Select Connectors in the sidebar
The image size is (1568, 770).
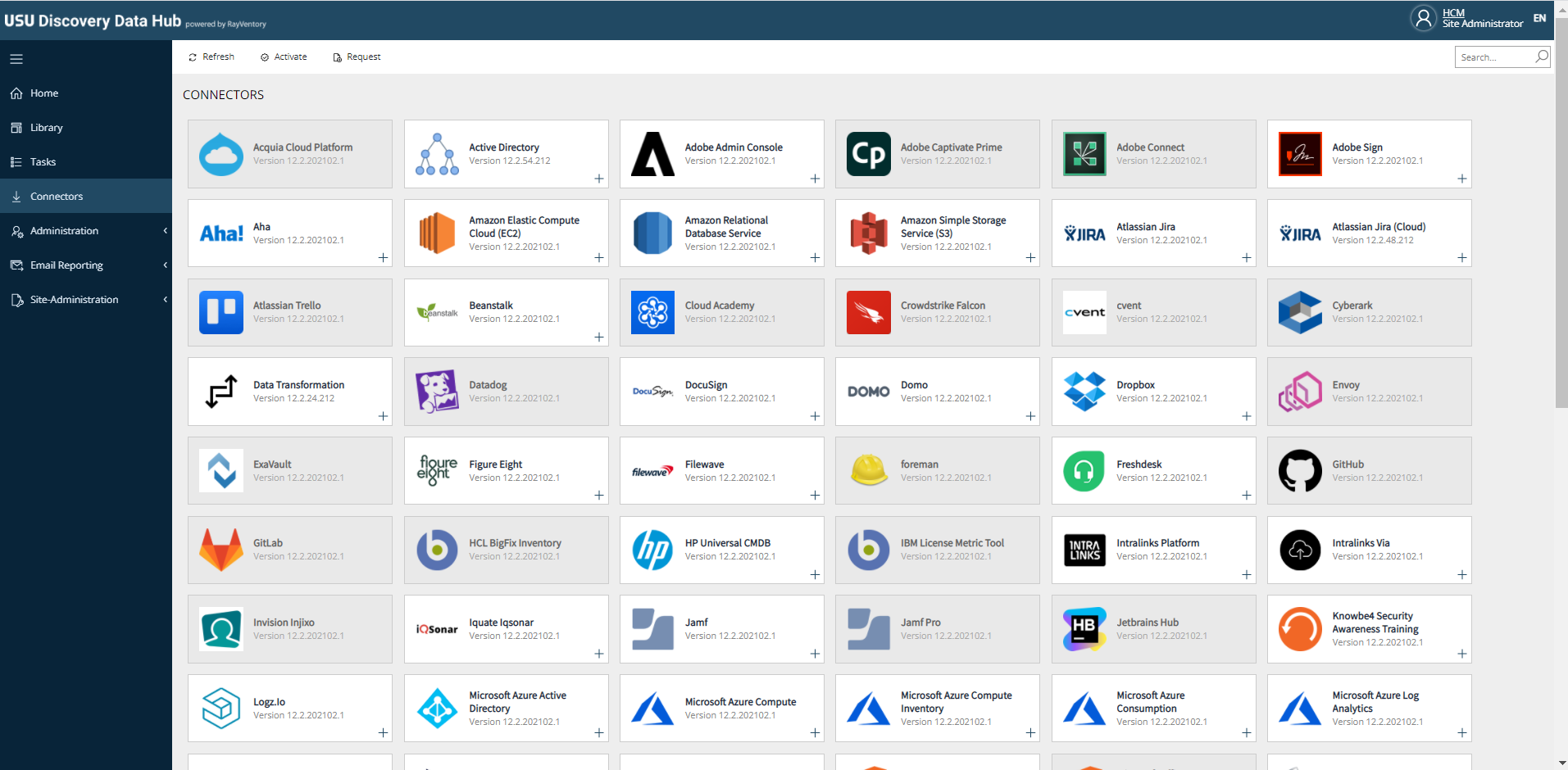coord(86,197)
